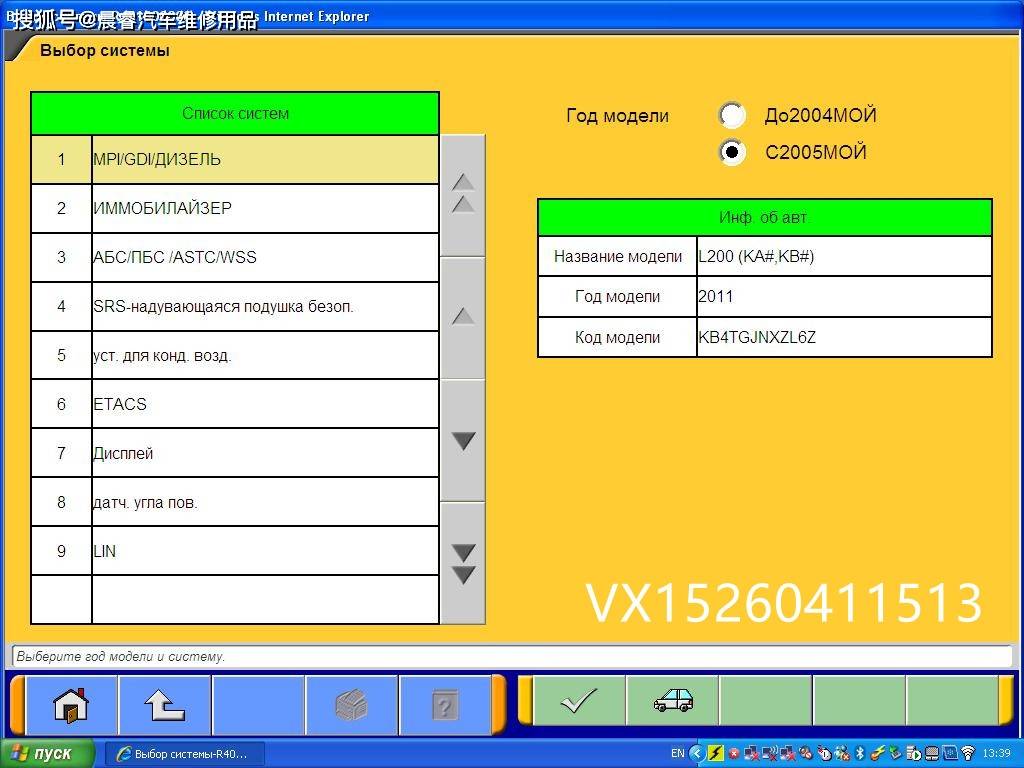
Task: Select датч. угла пов. row
Action: tap(235, 502)
